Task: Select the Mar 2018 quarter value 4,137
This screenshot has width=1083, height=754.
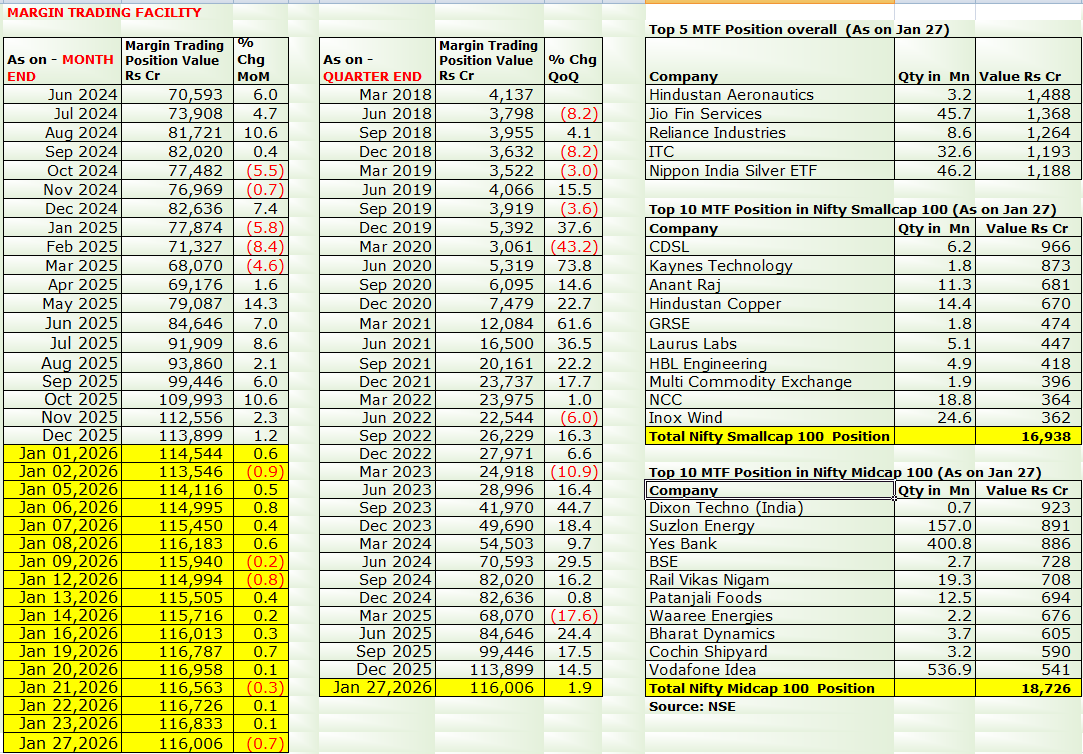Action: 490,95
